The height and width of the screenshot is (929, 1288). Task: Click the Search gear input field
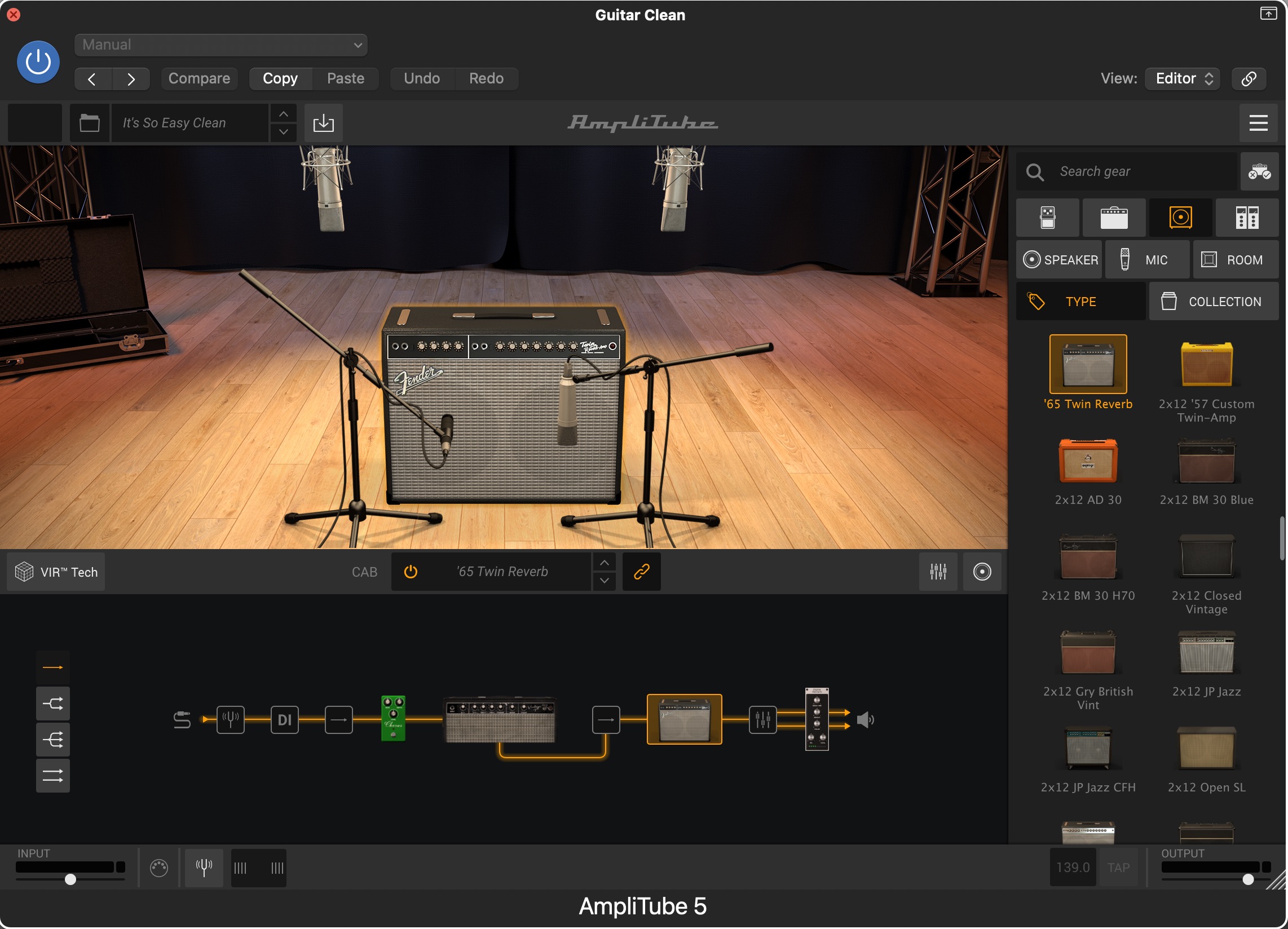[1127, 171]
